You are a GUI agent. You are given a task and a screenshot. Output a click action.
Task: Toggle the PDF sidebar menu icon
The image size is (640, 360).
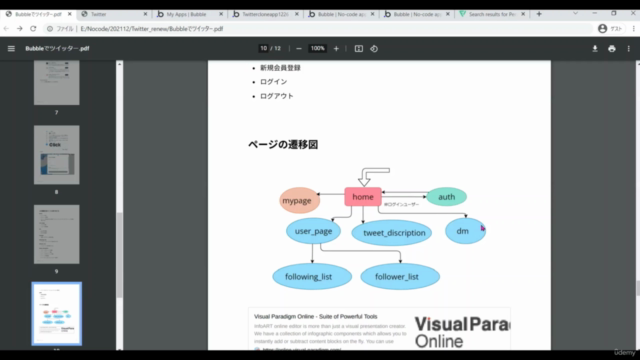tap(11, 49)
